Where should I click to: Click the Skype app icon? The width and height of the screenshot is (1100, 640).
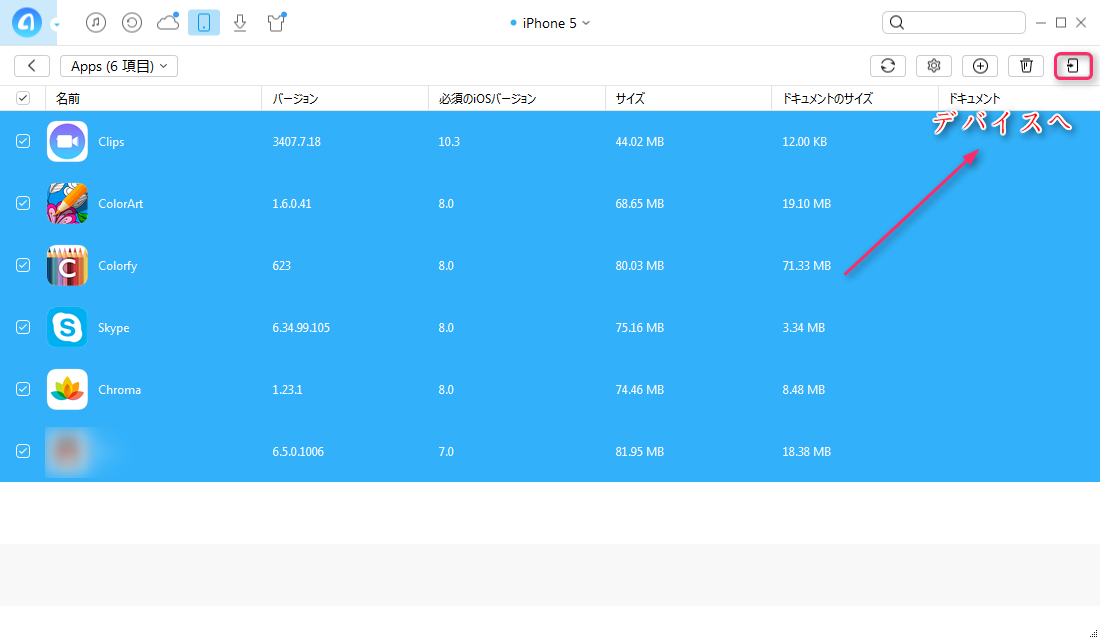(x=67, y=327)
